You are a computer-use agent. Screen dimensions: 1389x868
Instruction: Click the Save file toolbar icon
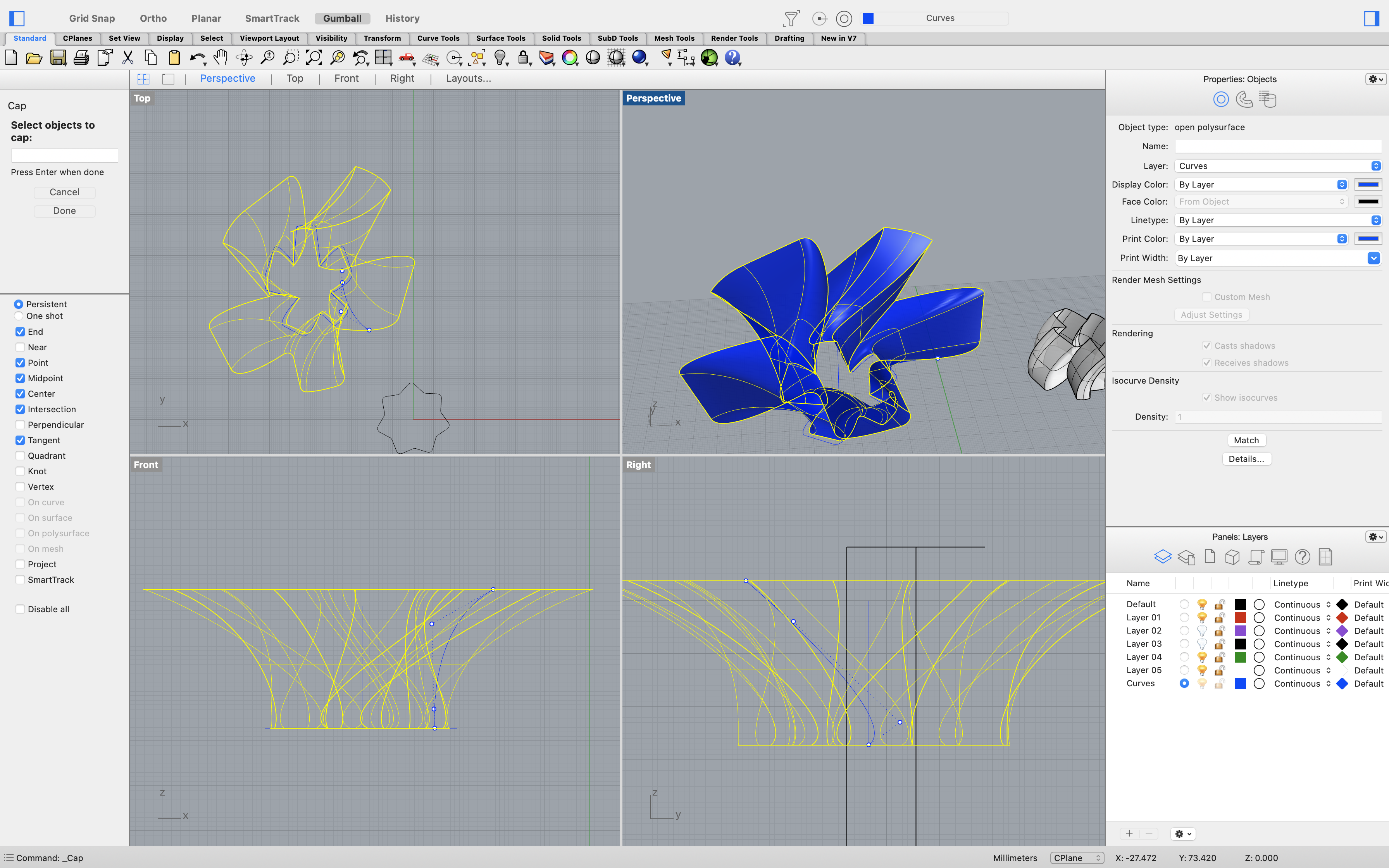pos(58,57)
